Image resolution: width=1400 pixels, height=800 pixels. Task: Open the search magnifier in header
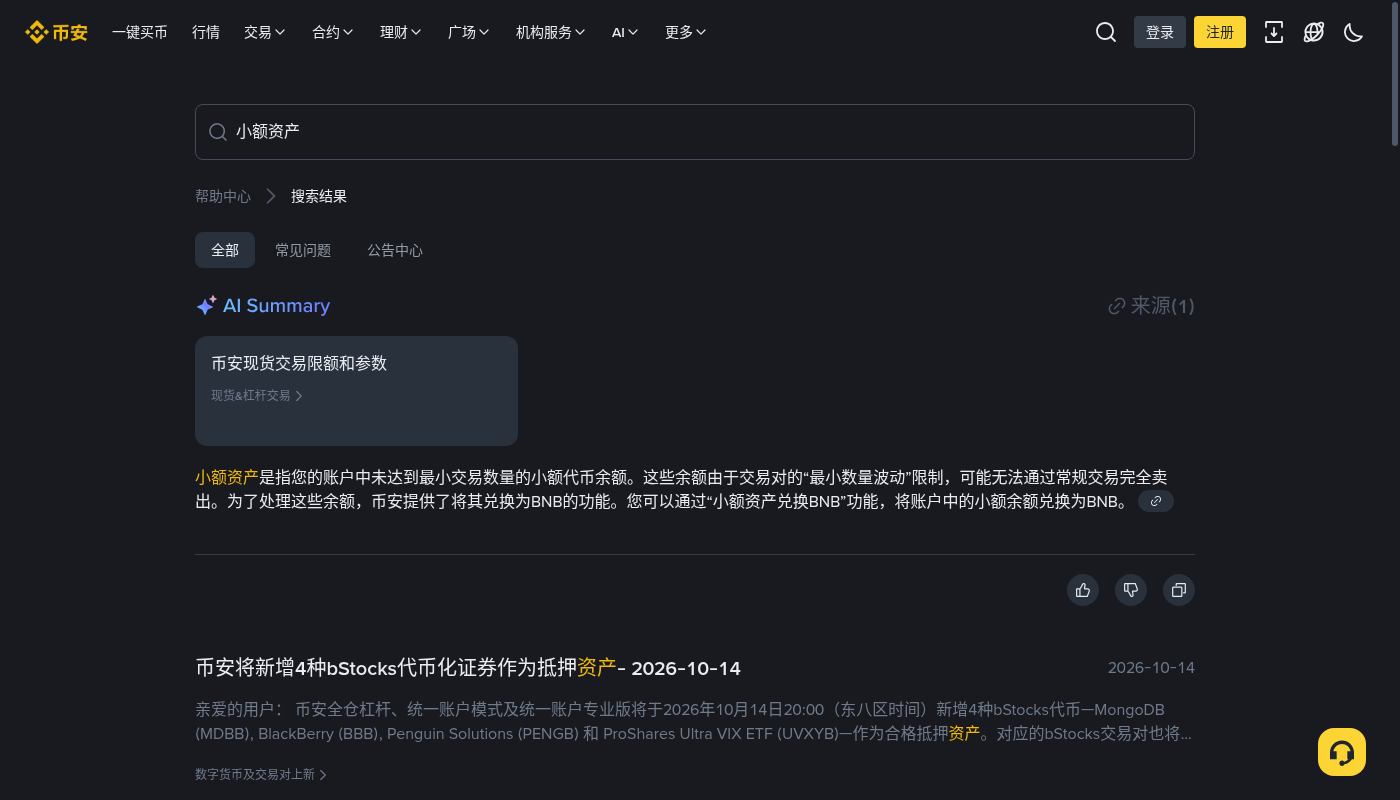click(1105, 32)
